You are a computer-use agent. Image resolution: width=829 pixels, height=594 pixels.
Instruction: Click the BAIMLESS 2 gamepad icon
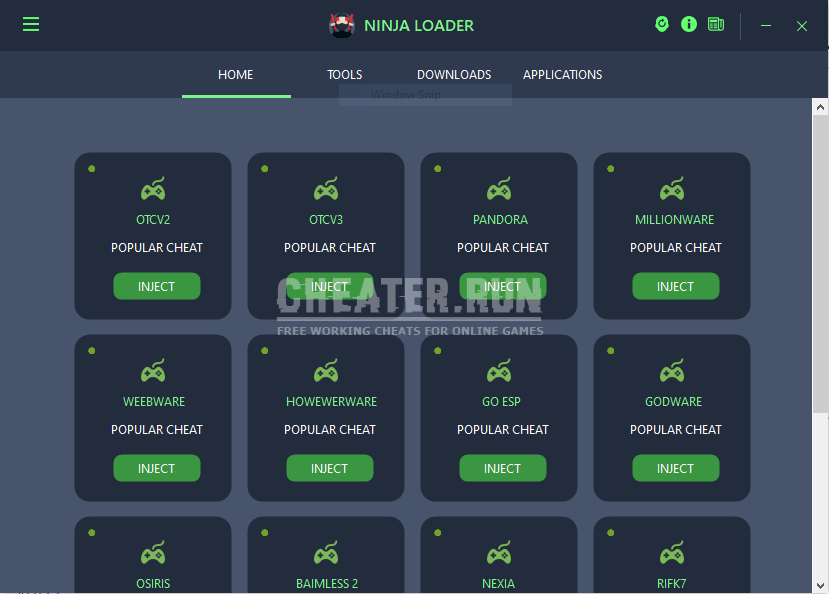point(326,552)
